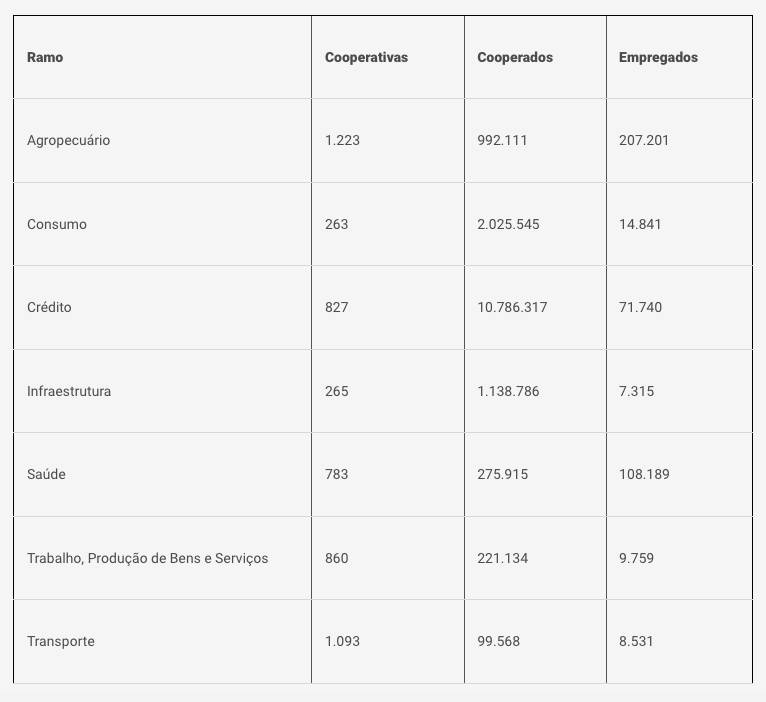Image resolution: width=766 pixels, height=702 pixels.
Task: Click the Agropecuário row label
Action: pyautogui.click(x=68, y=140)
